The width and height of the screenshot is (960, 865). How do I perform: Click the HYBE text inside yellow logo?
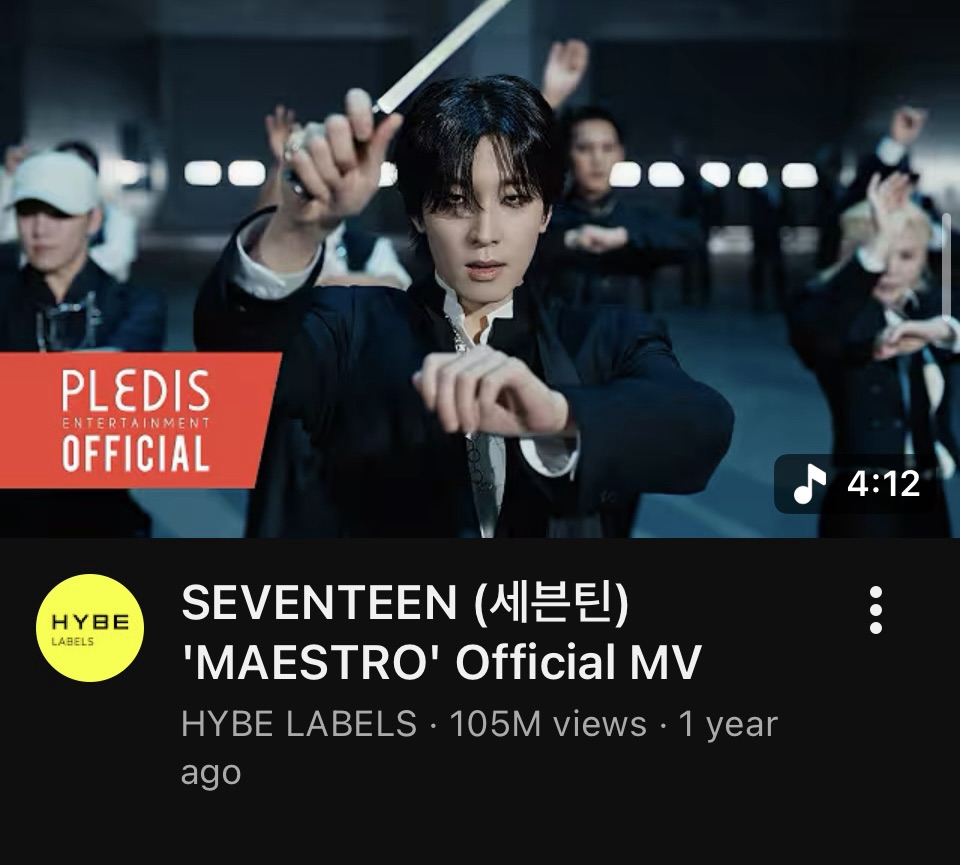click(90, 623)
